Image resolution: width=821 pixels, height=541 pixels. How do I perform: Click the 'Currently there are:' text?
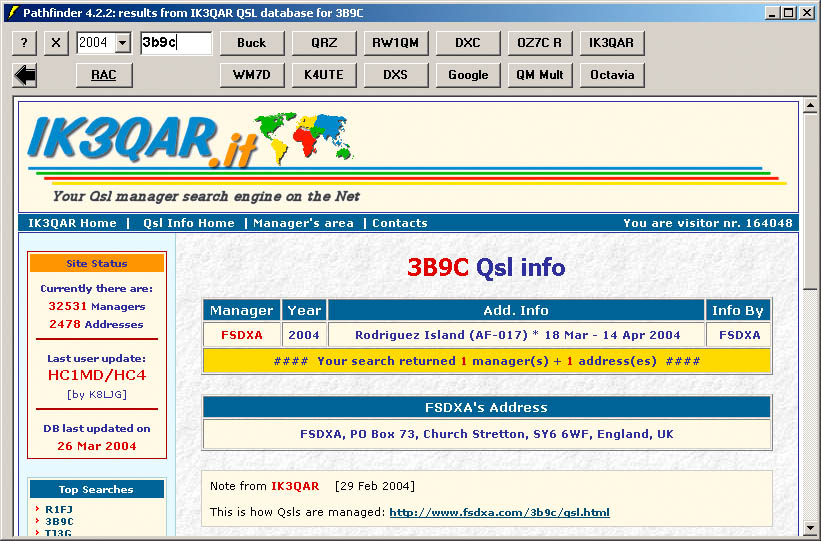[x=97, y=289]
